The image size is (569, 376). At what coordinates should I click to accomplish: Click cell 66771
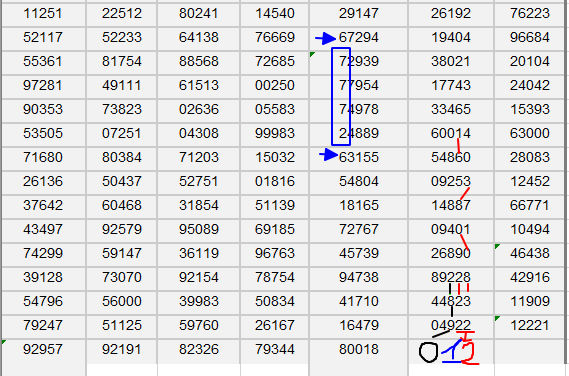[529, 206]
